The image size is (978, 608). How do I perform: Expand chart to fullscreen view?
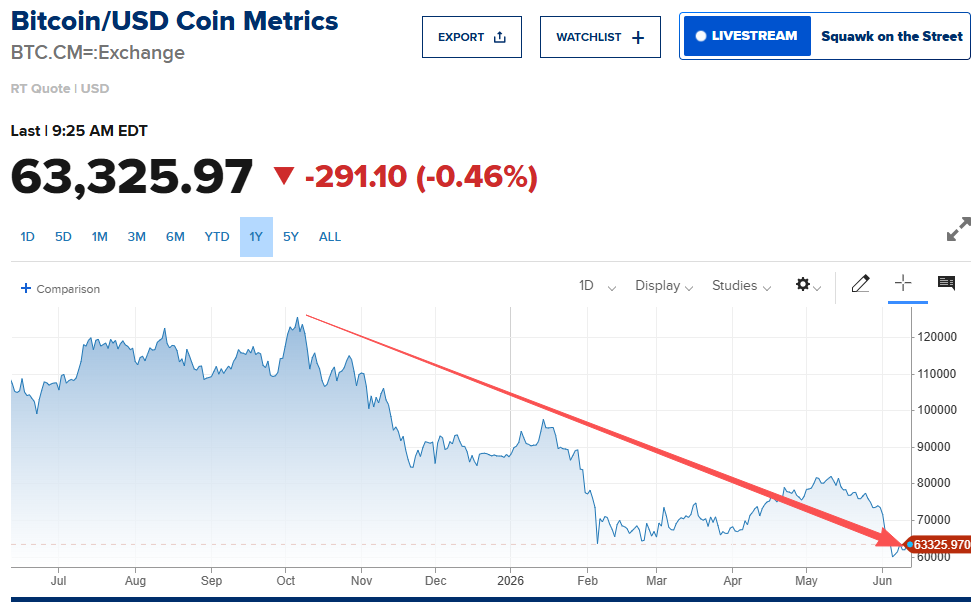(x=958, y=229)
